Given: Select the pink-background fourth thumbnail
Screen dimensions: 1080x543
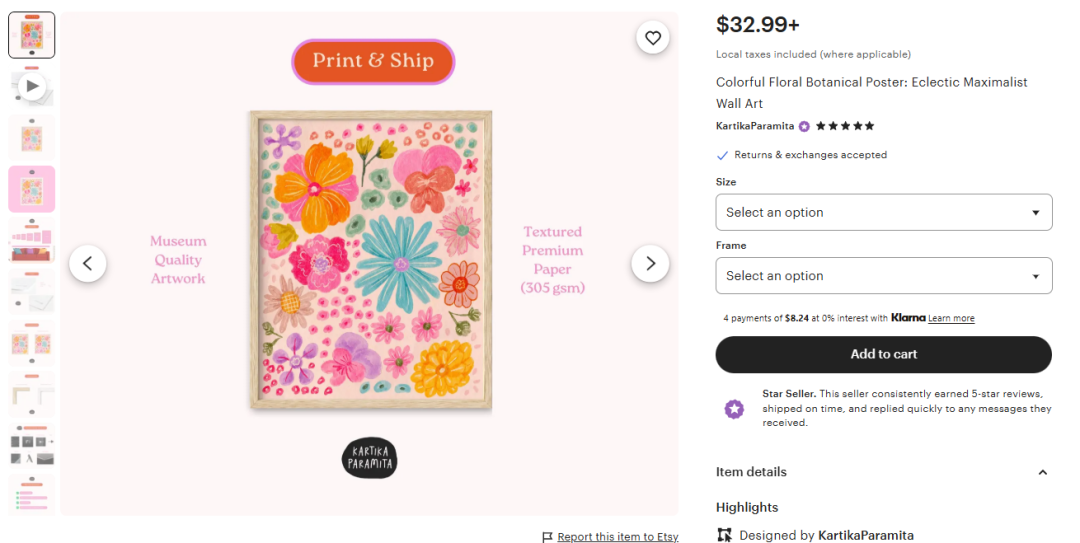Looking at the screenshot, I should click(32, 189).
